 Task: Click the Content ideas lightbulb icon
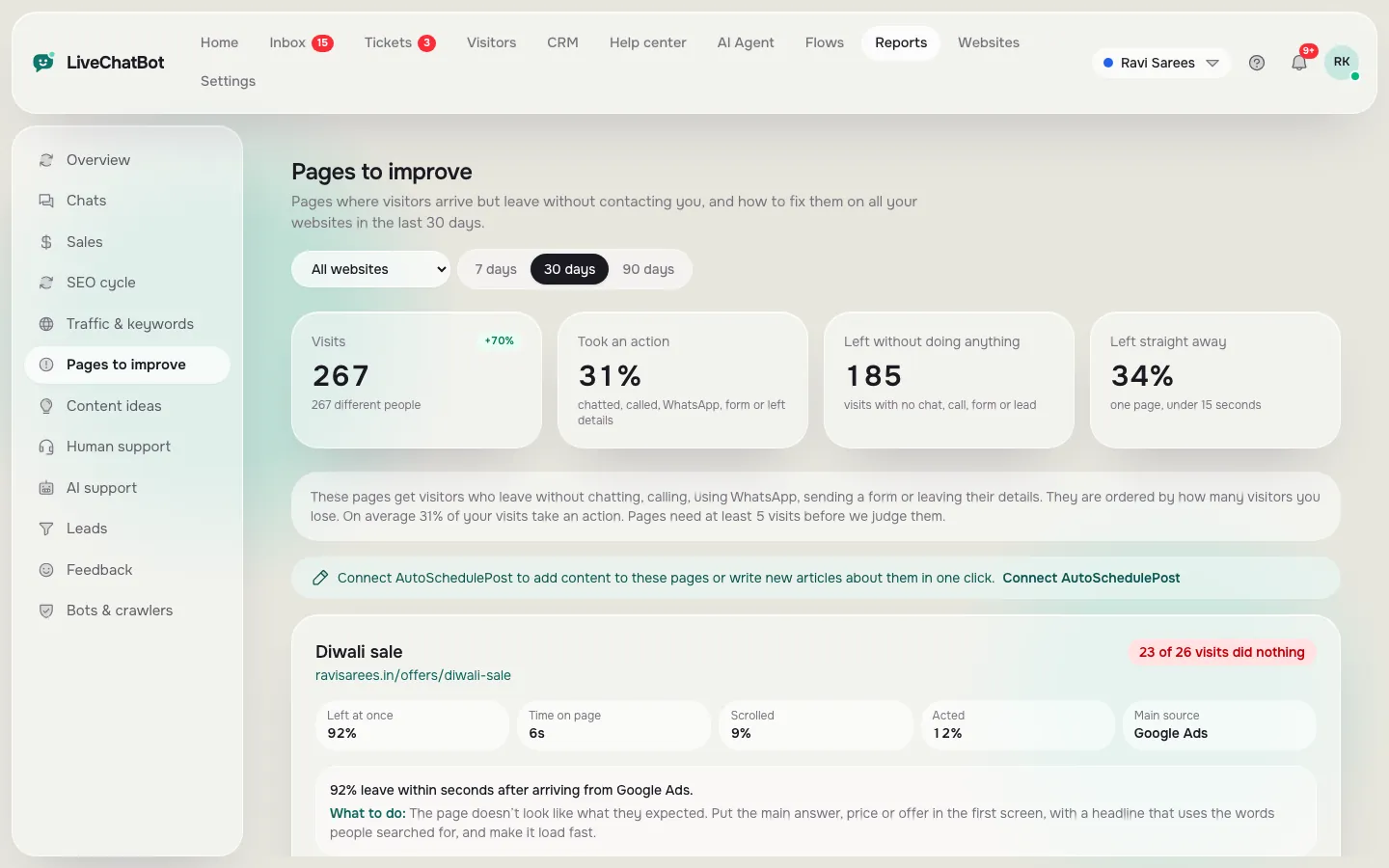point(46,406)
